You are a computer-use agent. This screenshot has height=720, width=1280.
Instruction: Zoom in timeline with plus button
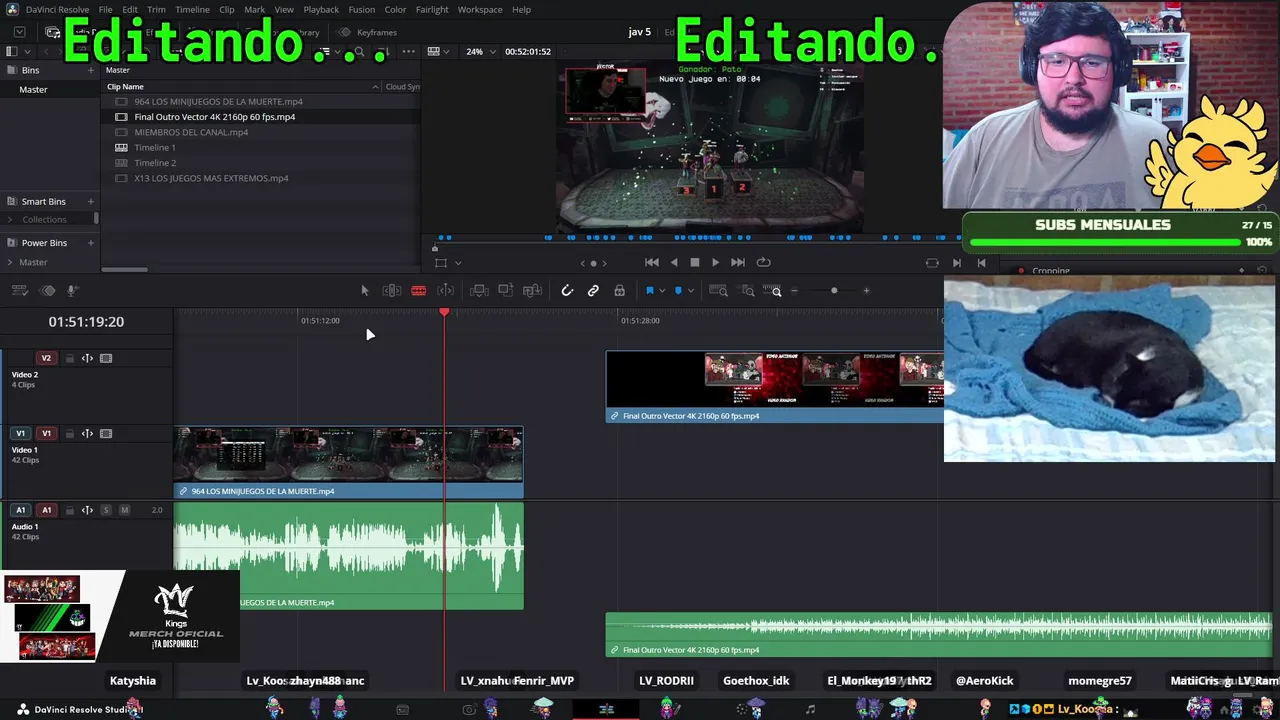point(866,291)
